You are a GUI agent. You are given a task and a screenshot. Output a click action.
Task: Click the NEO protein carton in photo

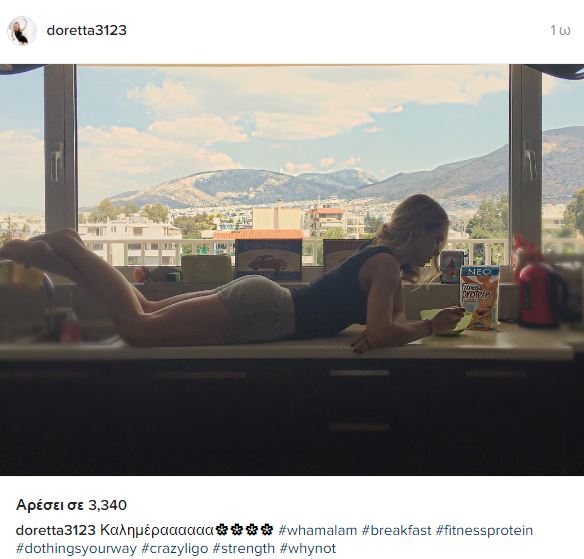pos(480,297)
